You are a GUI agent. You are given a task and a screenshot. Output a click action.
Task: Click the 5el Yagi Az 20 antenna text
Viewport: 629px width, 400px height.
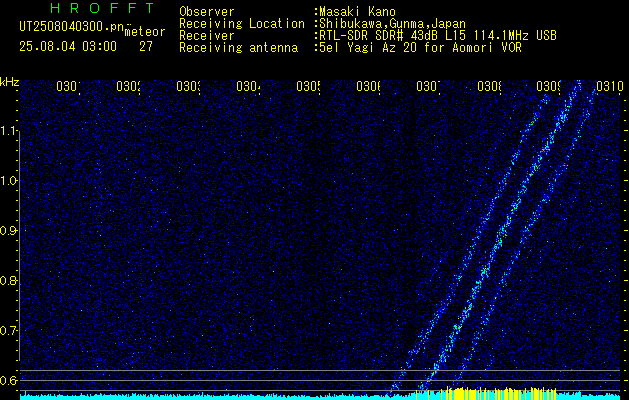tap(418, 48)
